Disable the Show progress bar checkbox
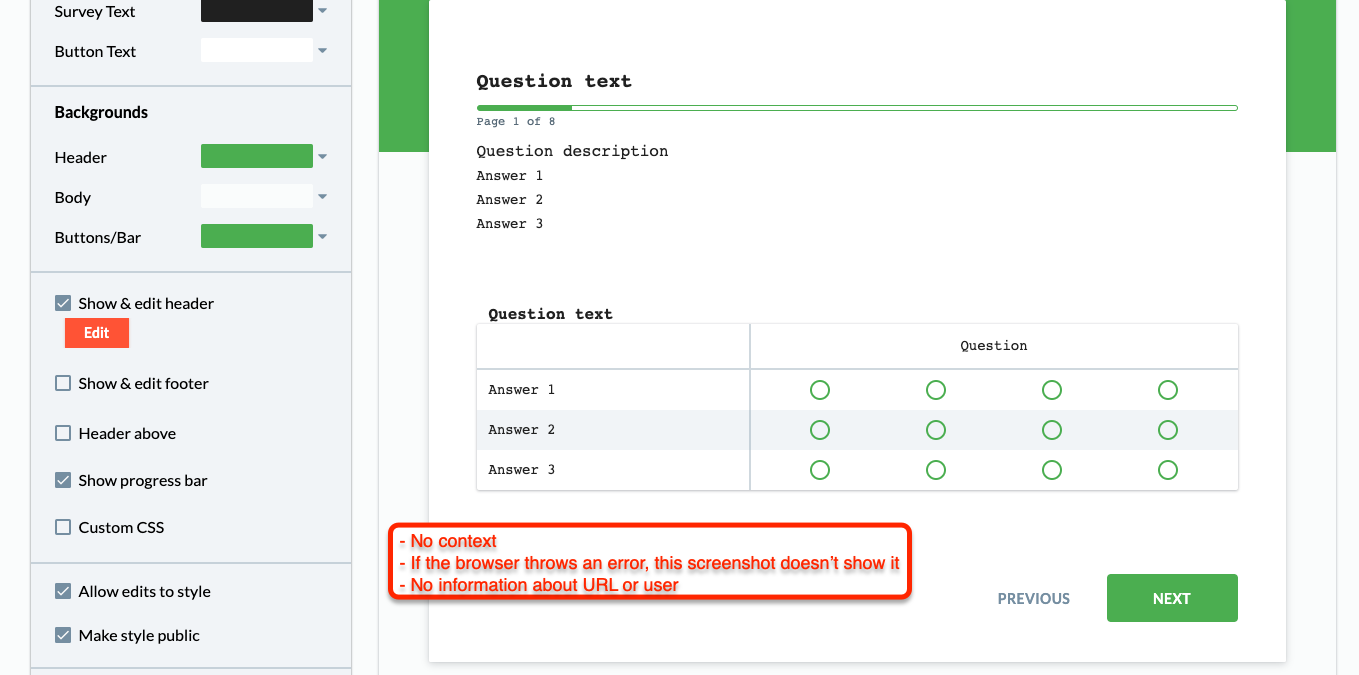This screenshot has width=1359, height=675. point(63,480)
